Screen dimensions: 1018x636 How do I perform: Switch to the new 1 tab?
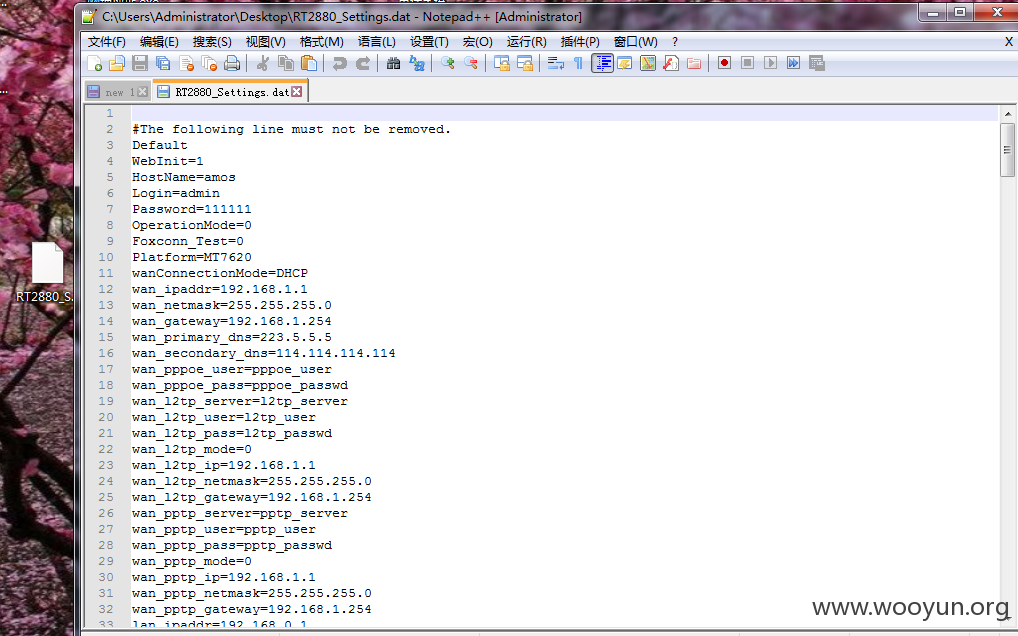(x=118, y=92)
